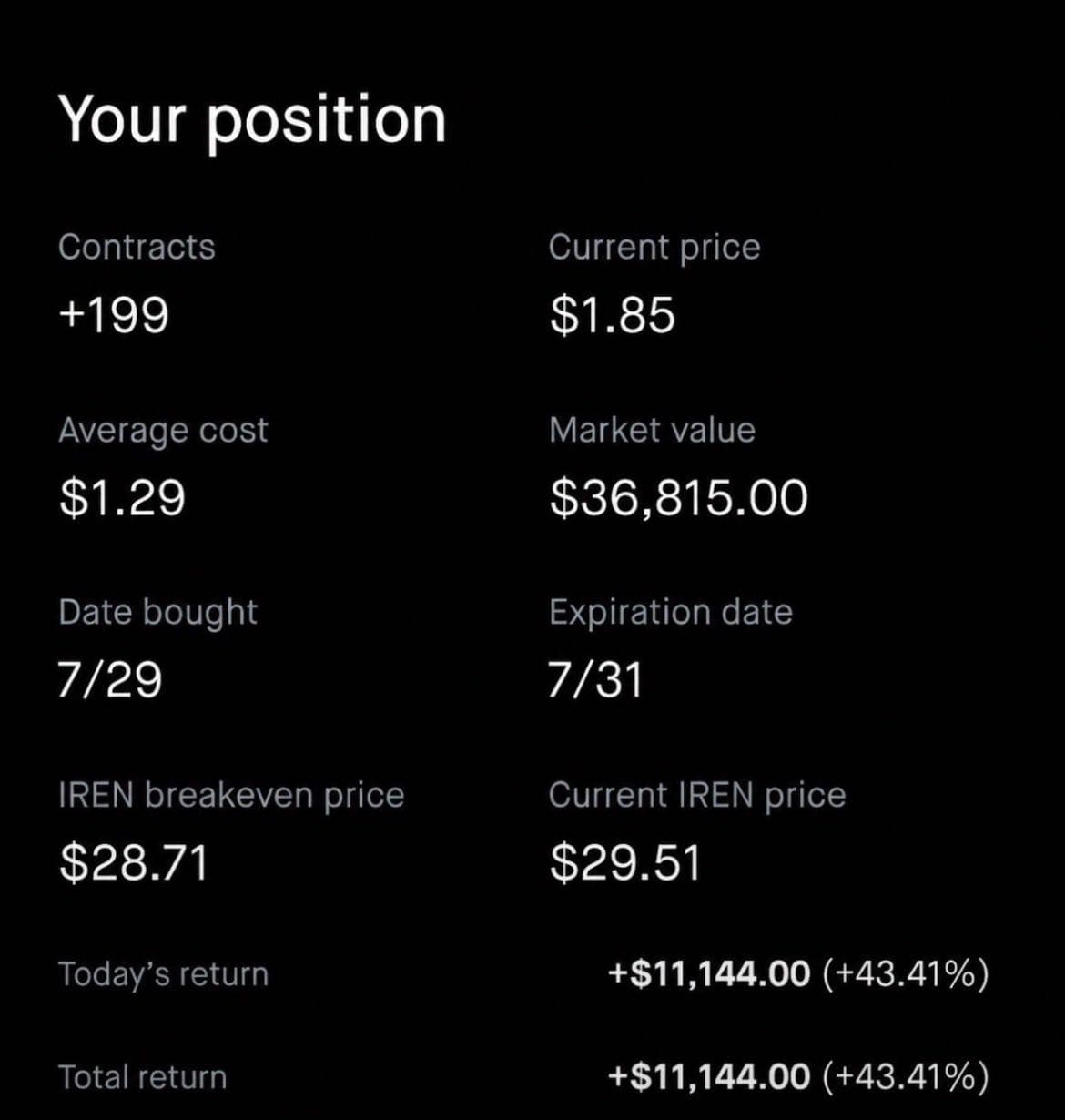Click the IREN breakeven price label

[231, 796]
